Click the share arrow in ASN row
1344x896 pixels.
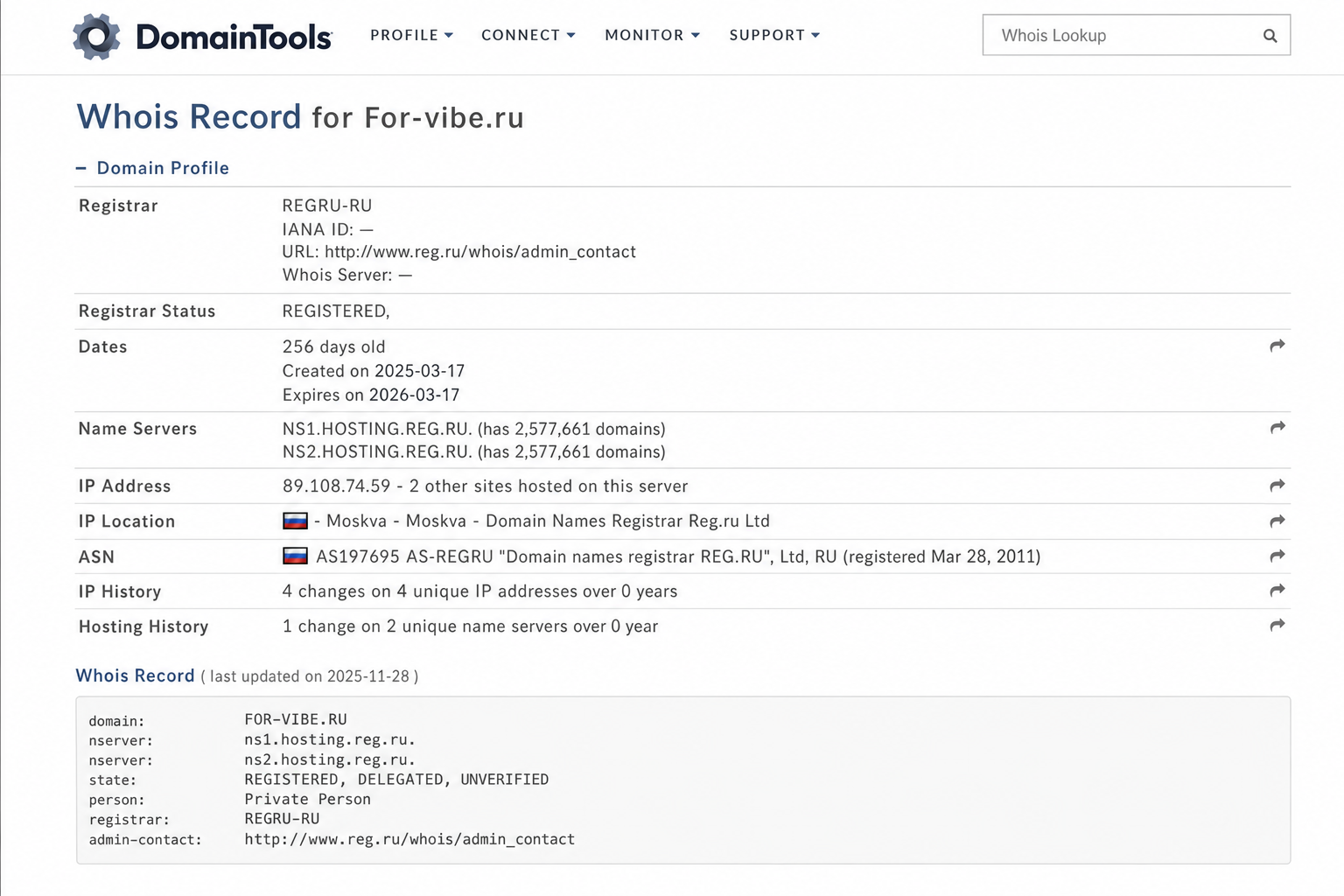pos(1277,556)
